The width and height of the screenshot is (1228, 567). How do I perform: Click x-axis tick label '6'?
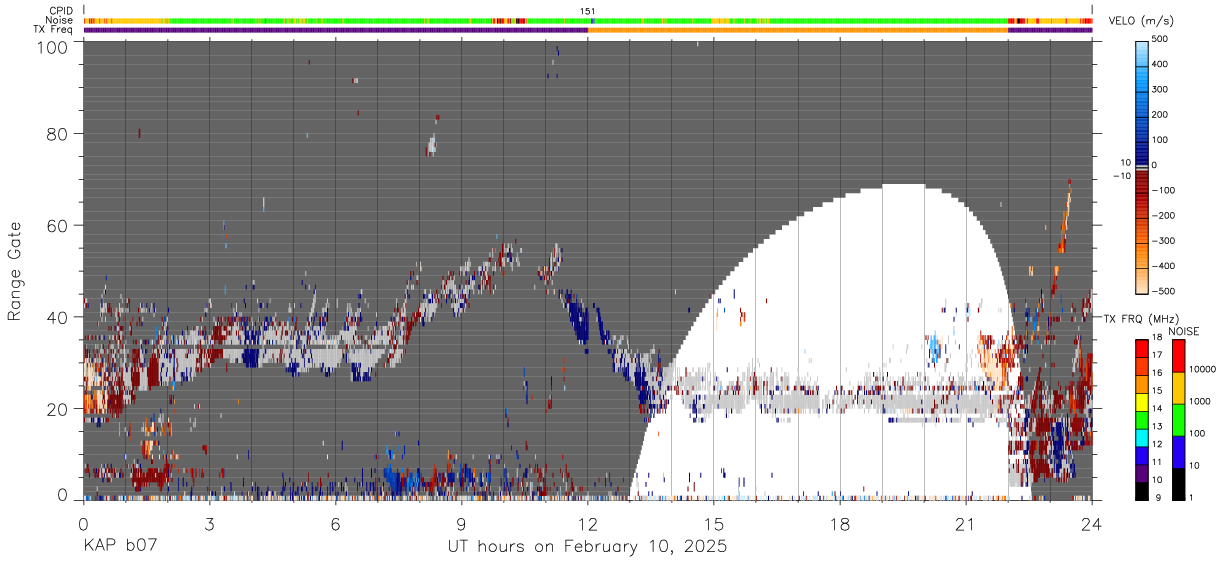[x=335, y=523]
